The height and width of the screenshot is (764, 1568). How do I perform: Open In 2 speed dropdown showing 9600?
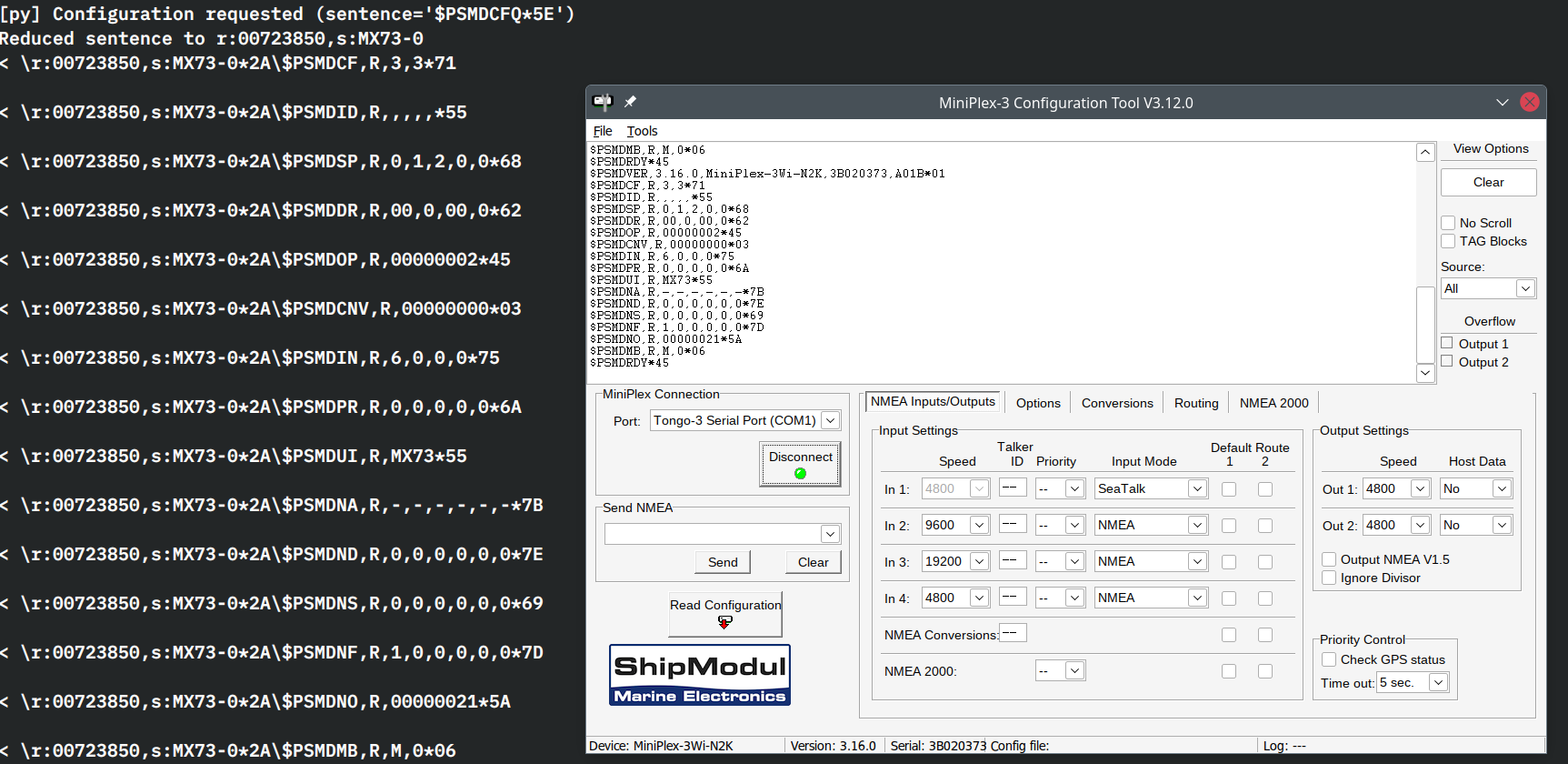tap(956, 525)
